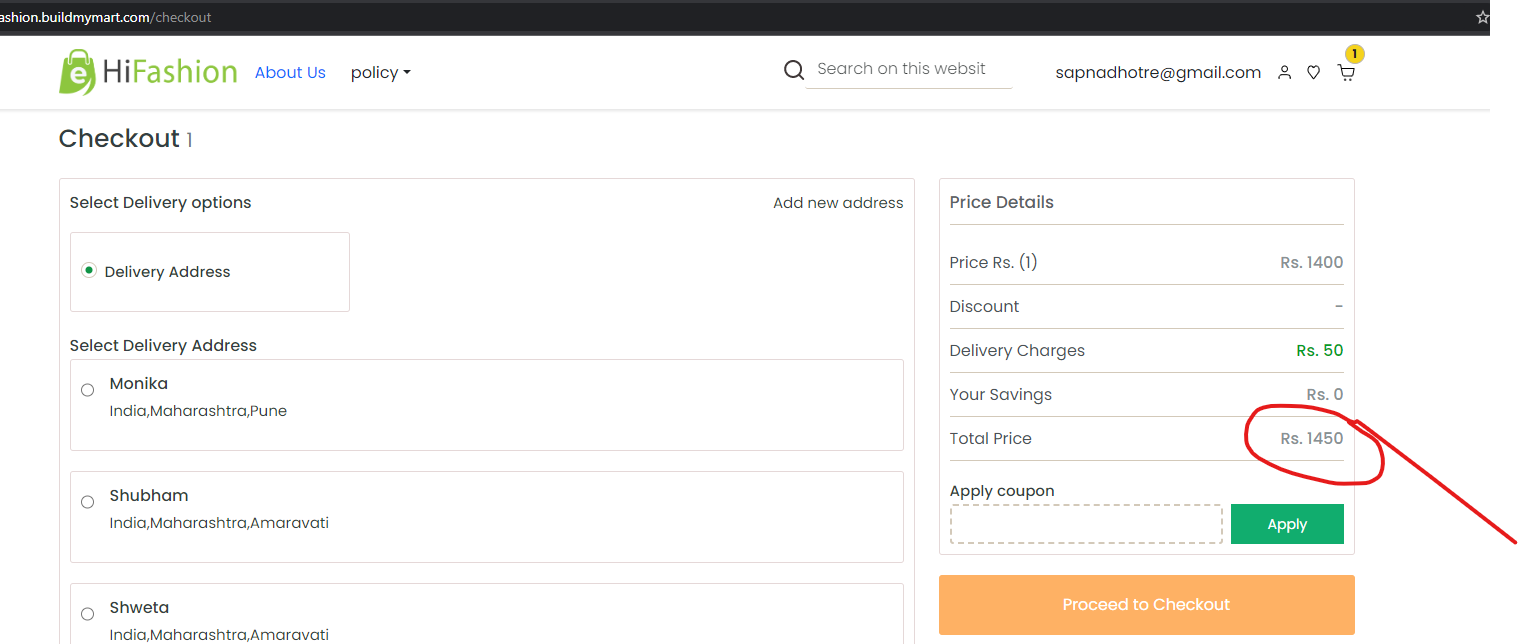Apply the coupon code
The width and height of the screenshot is (1518, 644).
pos(1287,524)
